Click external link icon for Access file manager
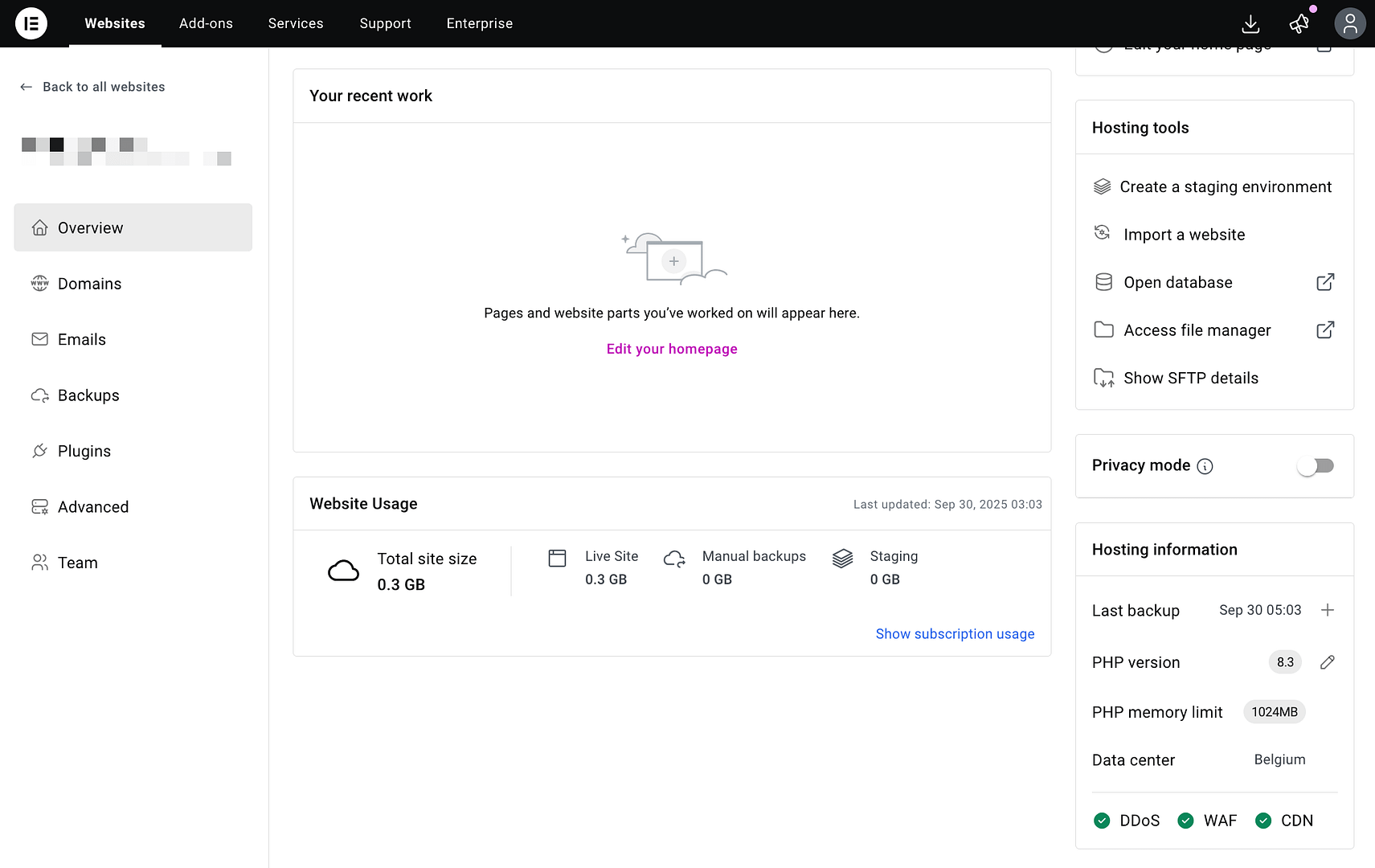 (1325, 330)
